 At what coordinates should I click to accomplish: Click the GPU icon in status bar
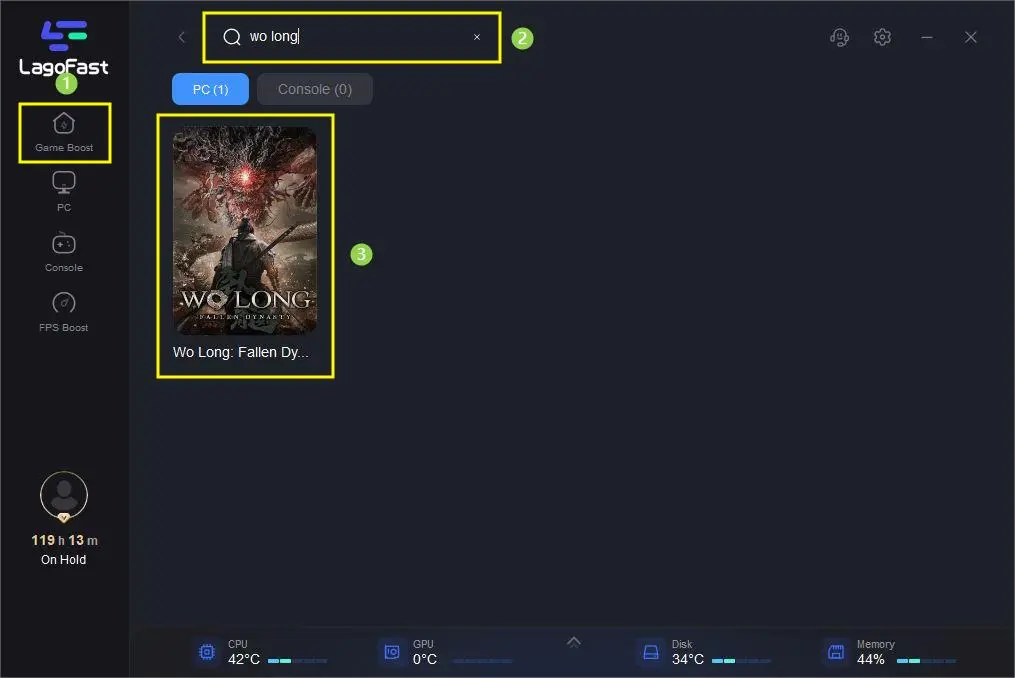click(x=392, y=652)
